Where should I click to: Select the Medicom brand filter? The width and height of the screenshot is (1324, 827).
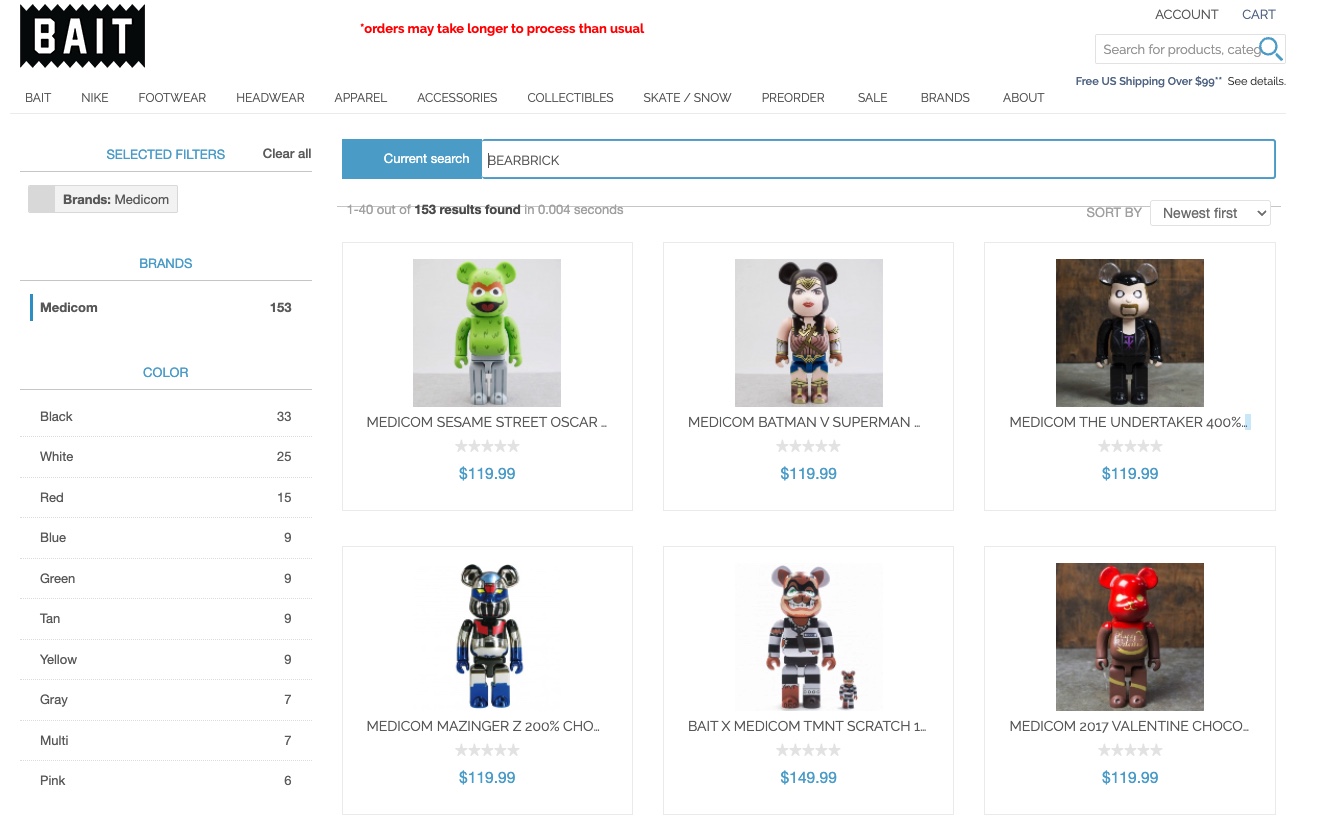pyautogui.click(x=69, y=308)
